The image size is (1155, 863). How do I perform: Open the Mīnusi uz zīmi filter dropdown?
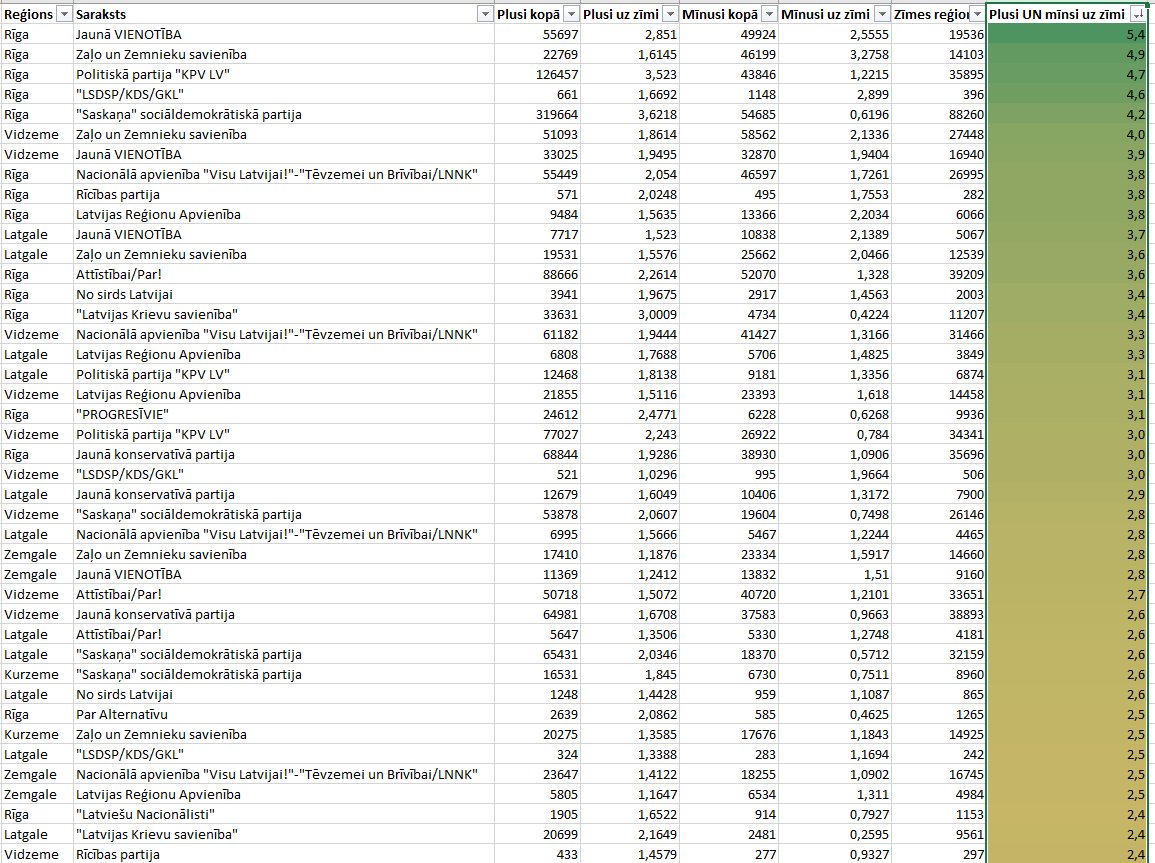882,14
